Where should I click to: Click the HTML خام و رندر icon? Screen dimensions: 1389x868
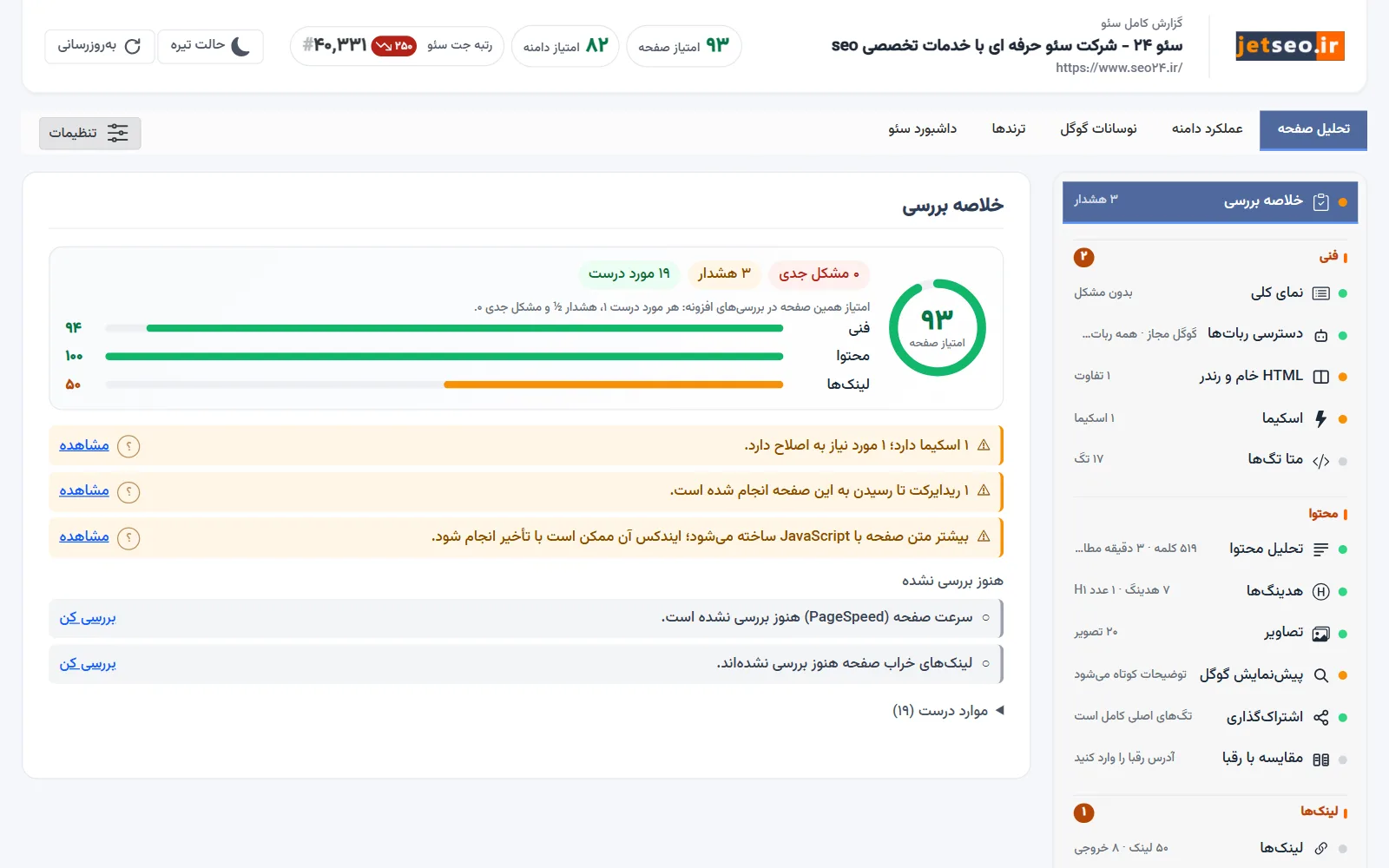[x=1320, y=377]
